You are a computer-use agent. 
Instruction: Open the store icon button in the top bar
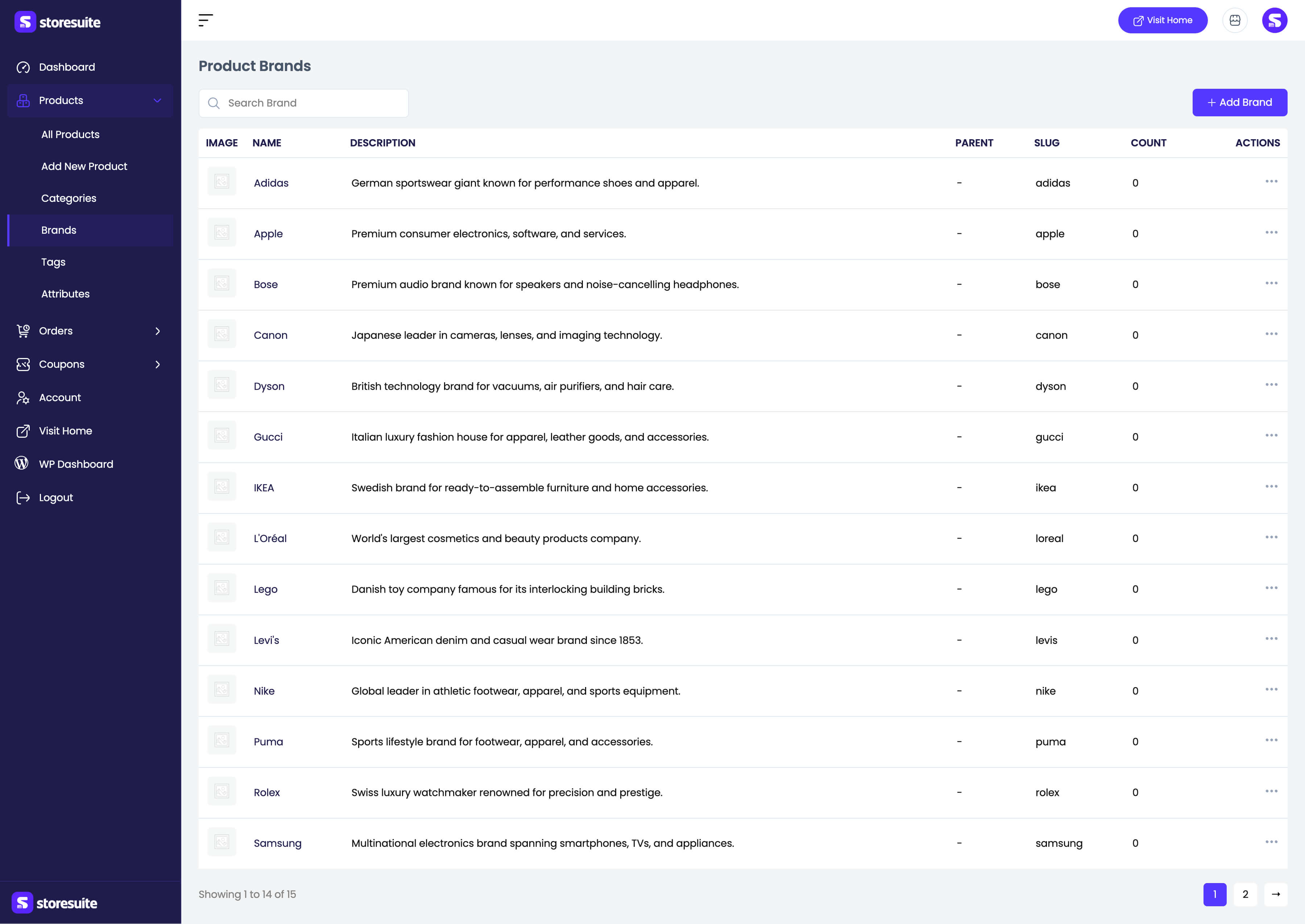1234,21
